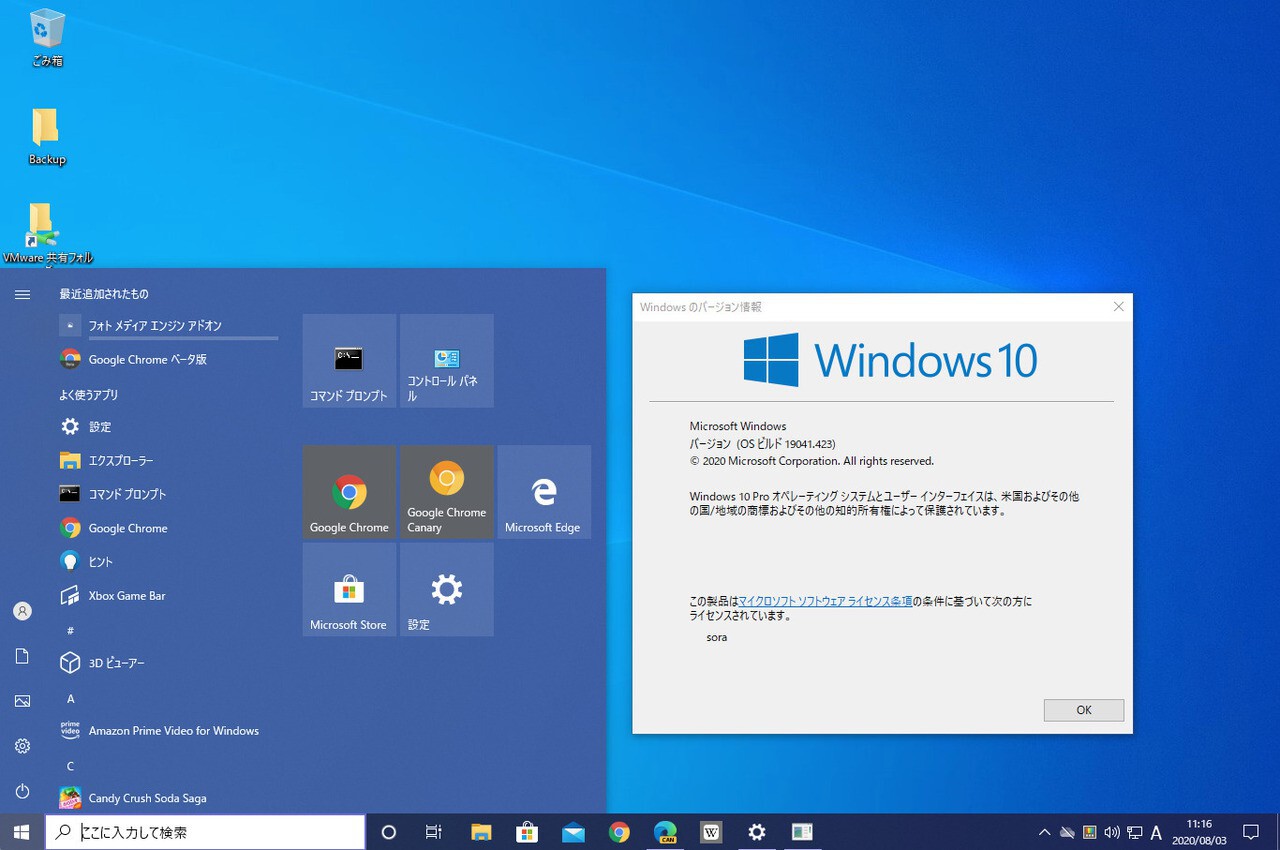Image resolution: width=1280 pixels, height=850 pixels.
Task: Open the Microsoft Store tile
Action: (349, 589)
